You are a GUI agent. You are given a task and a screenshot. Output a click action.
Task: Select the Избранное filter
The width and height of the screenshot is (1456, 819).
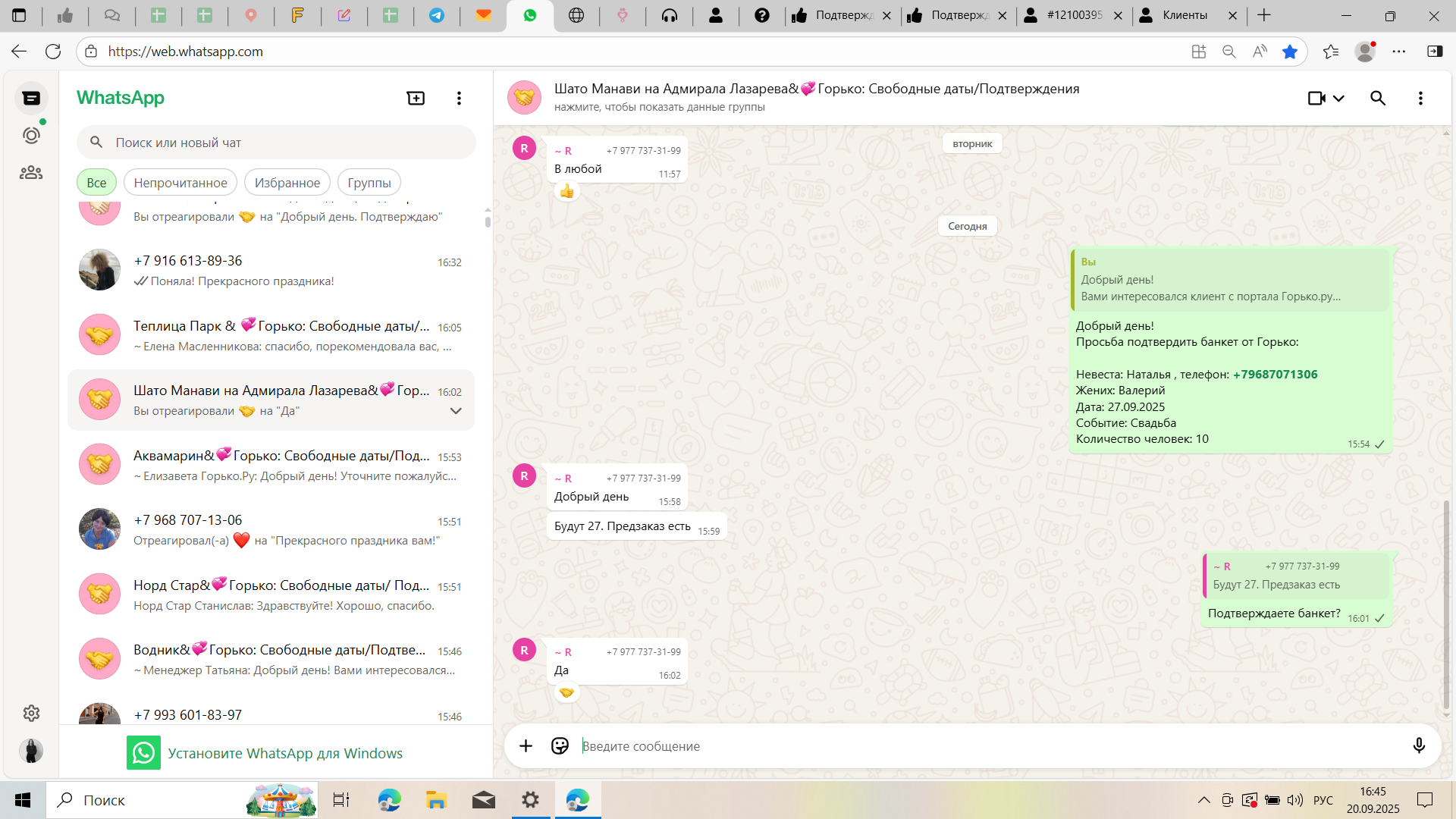[x=287, y=182]
